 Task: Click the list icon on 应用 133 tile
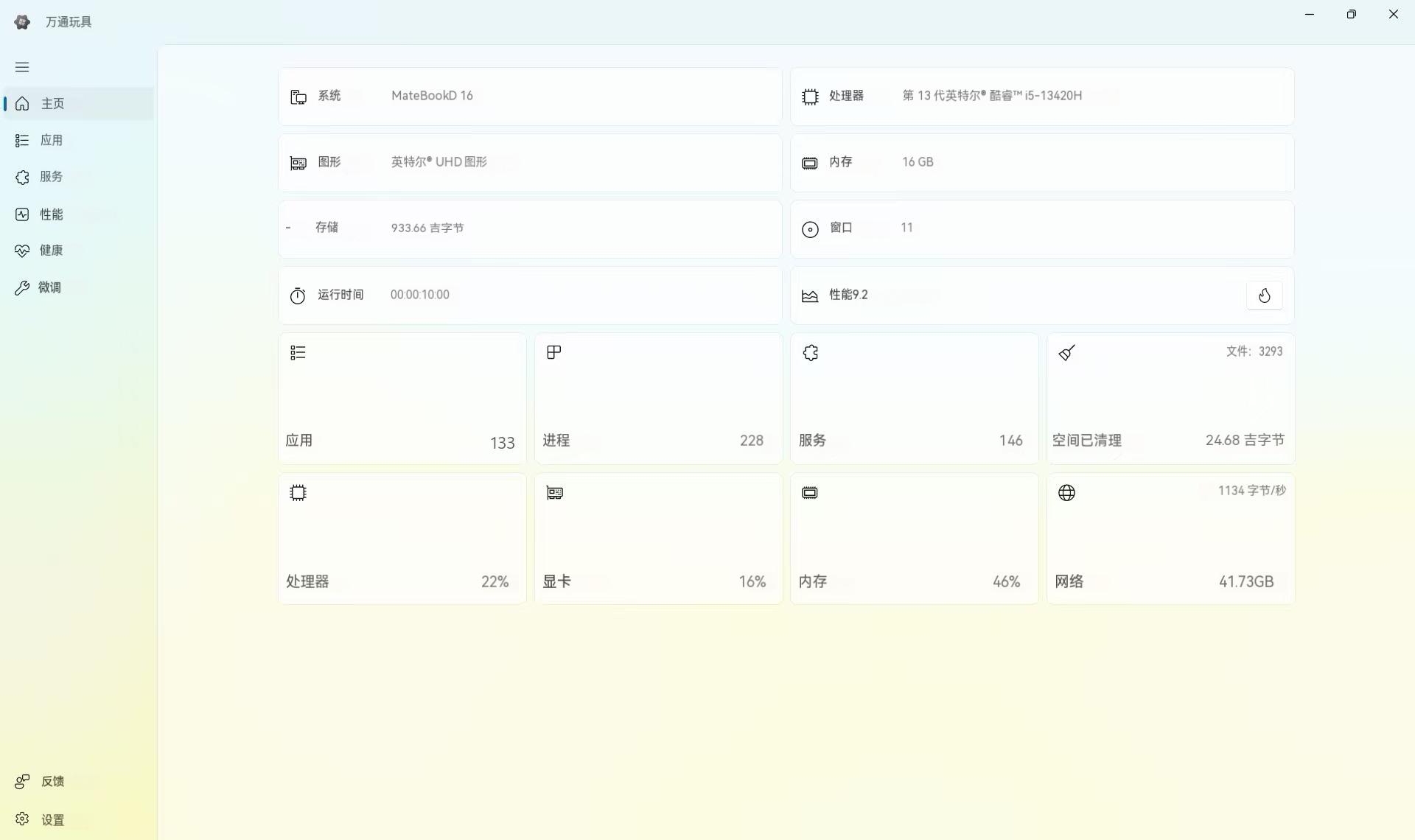click(298, 353)
